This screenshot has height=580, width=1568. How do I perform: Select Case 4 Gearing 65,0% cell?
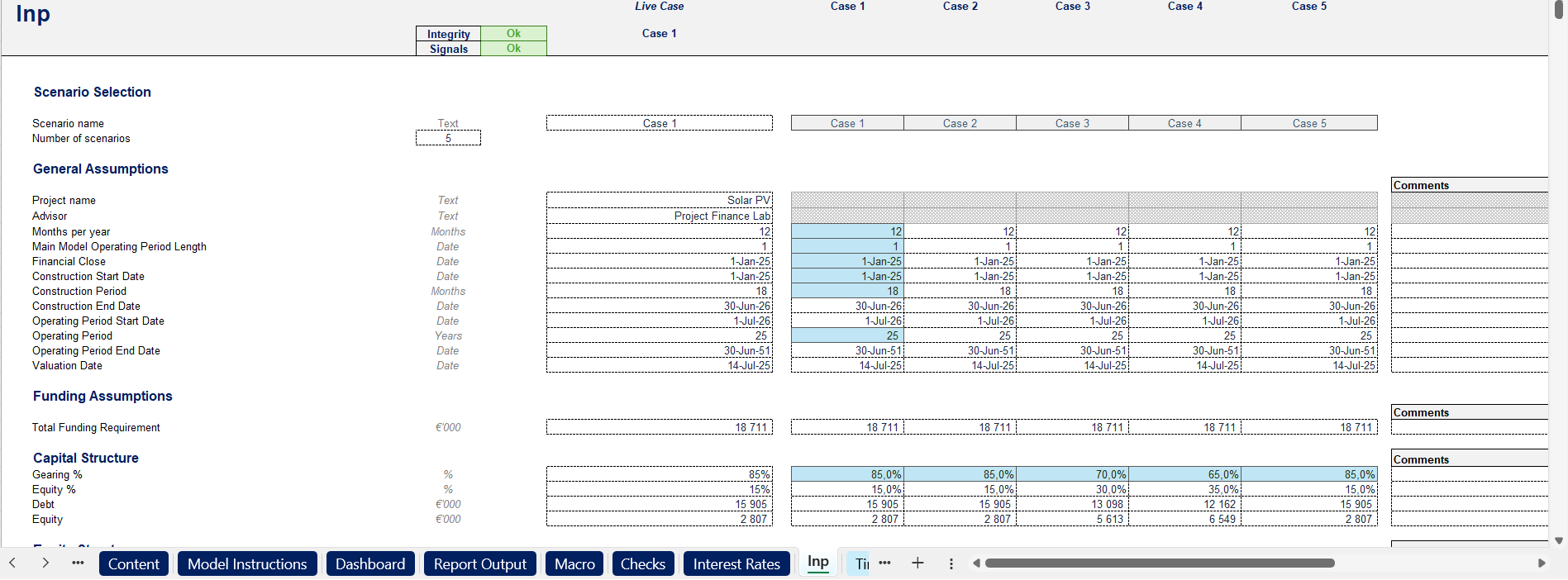pos(1184,474)
